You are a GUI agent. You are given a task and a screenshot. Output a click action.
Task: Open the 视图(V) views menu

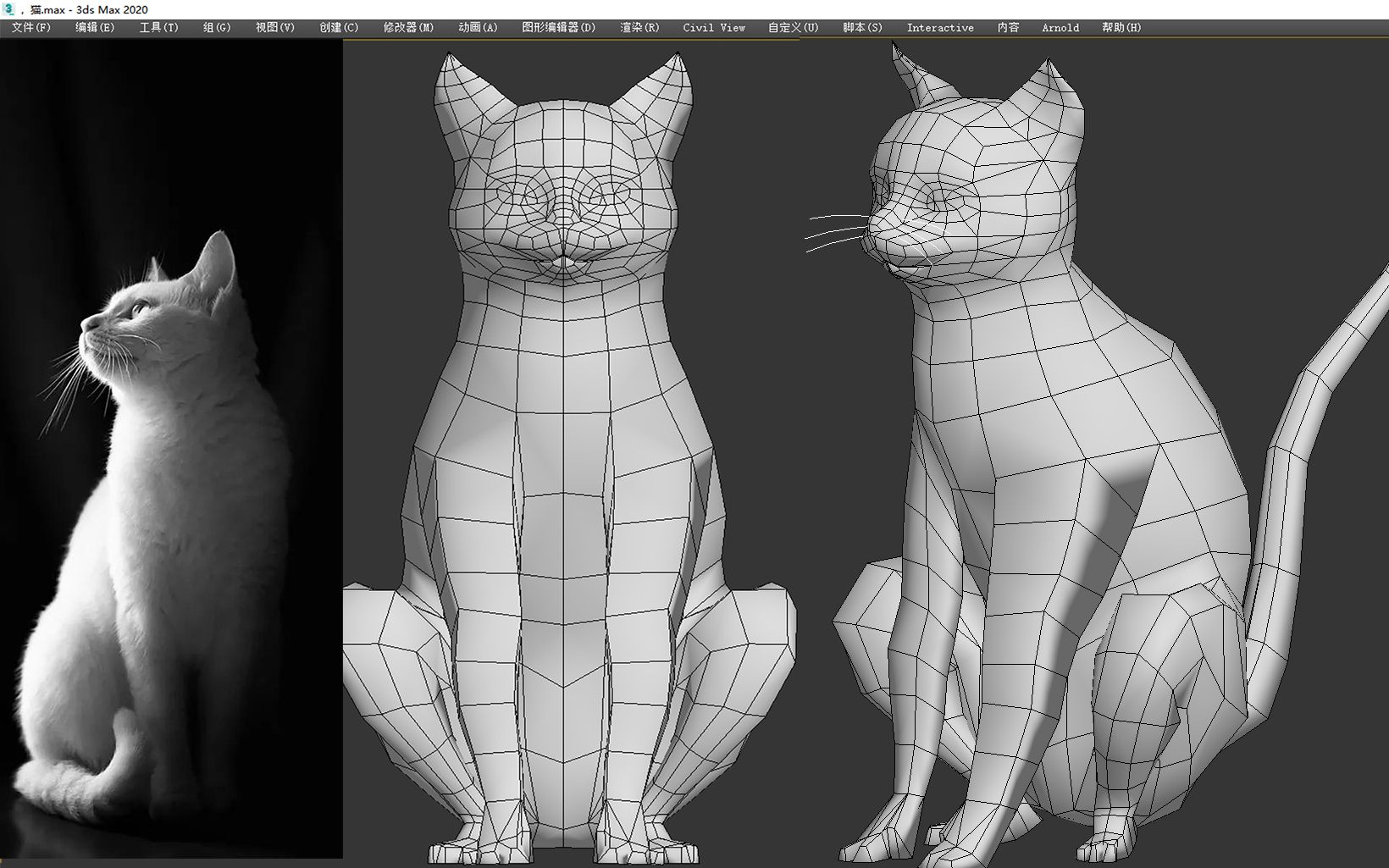coord(275,27)
